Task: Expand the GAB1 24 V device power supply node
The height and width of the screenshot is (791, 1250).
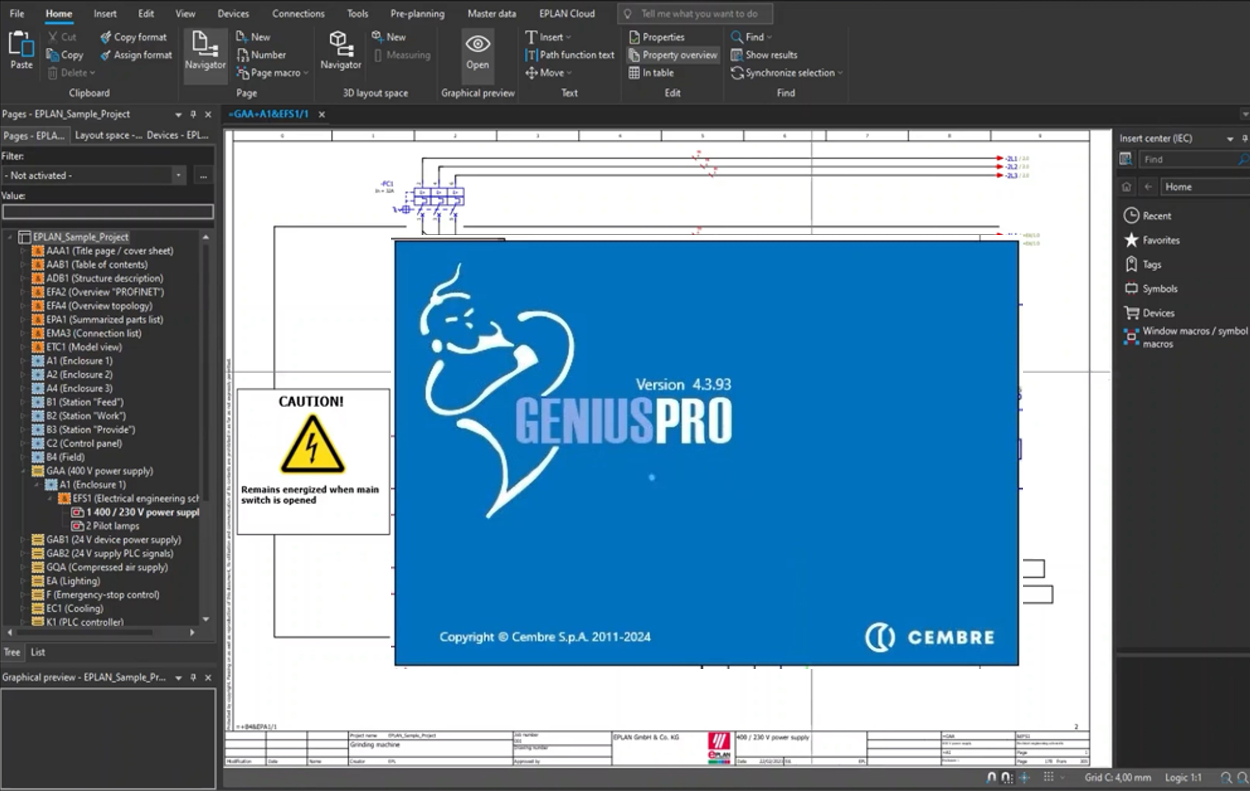Action: [24, 540]
